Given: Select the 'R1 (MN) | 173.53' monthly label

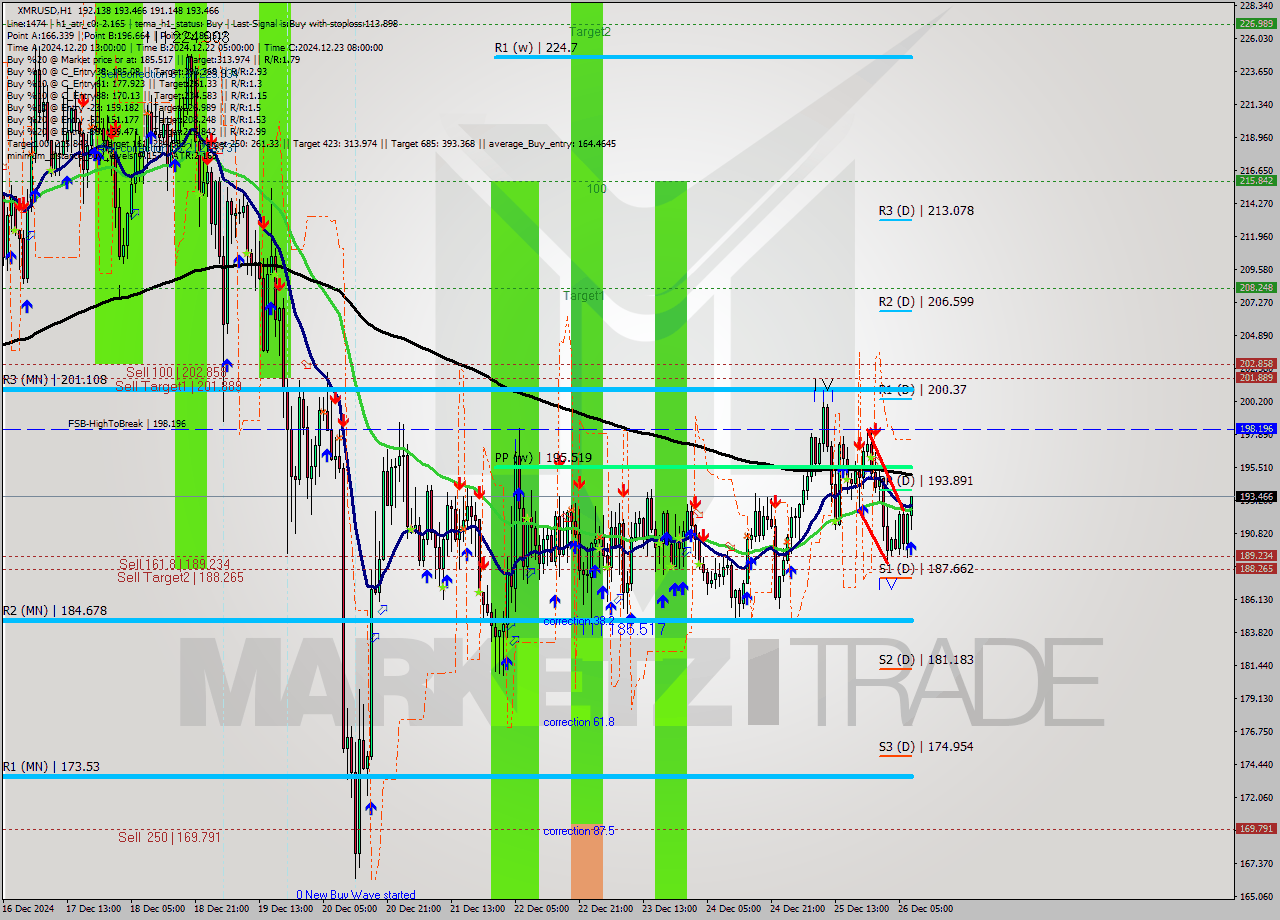Looking at the screenshot, I should pyautogui.click(x=51, y=767).
